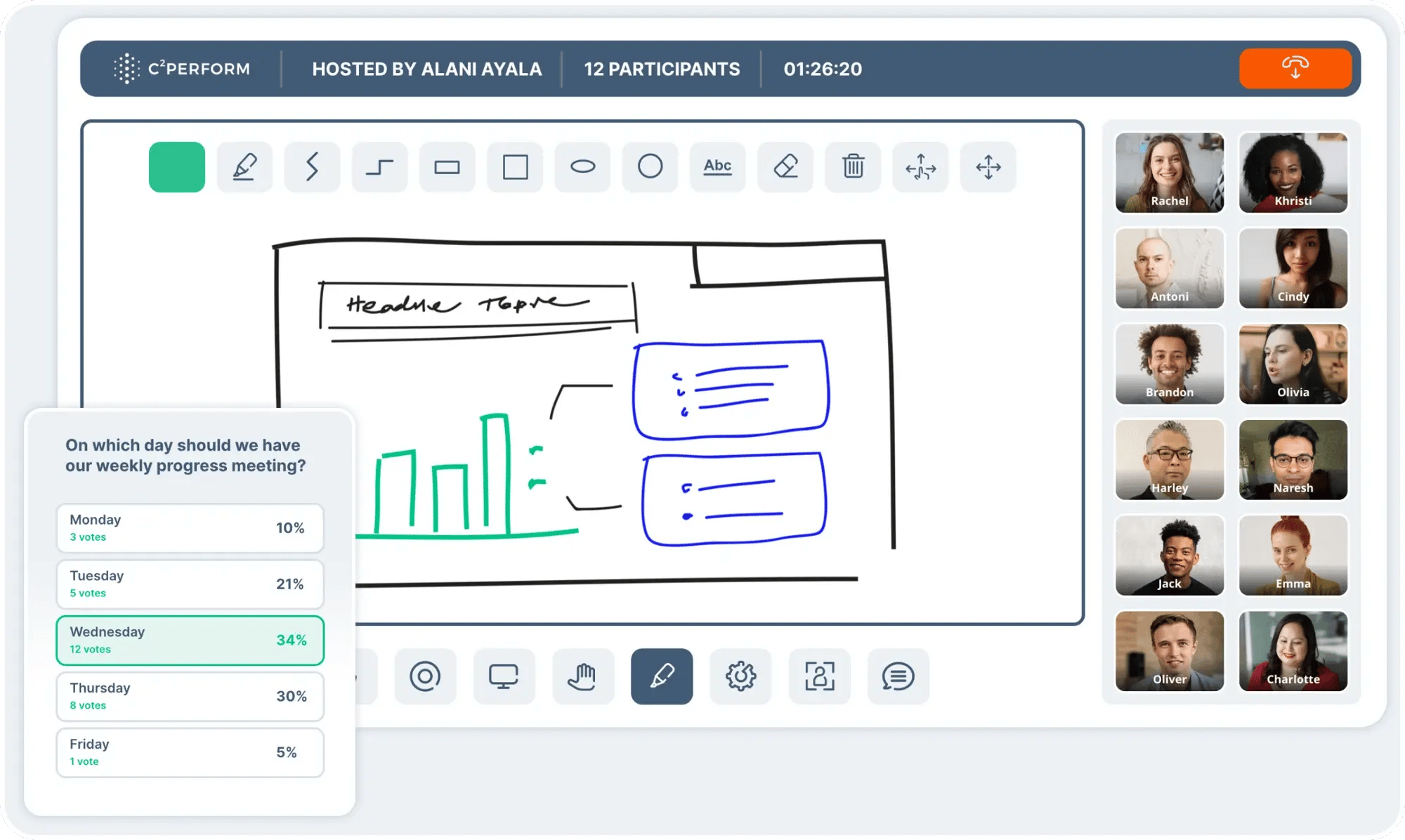This screenshot has width=1405, height=840.
Task: Select the step connector line tool
Action: [x=379, y=166]
